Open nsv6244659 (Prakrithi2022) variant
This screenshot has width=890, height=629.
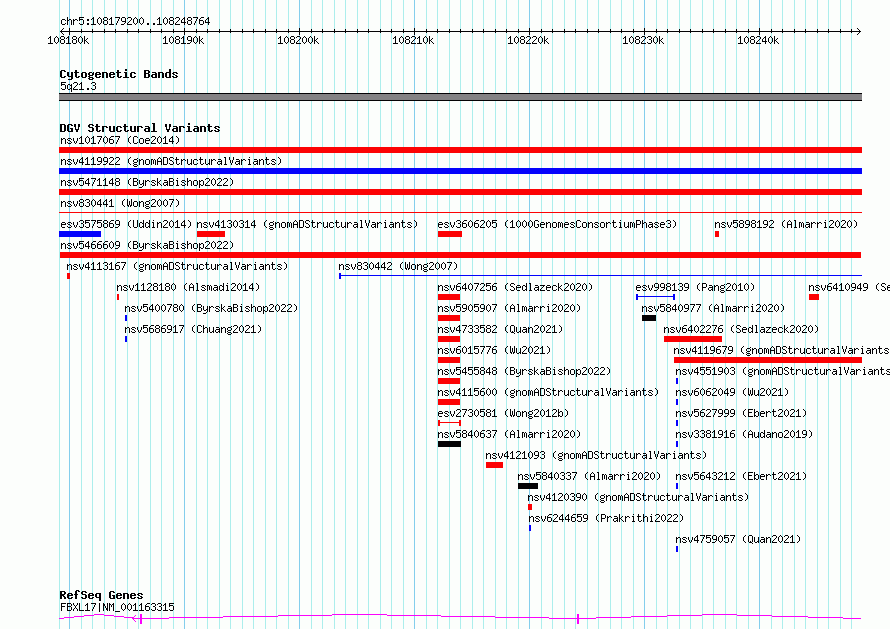(x=606, y=518)
